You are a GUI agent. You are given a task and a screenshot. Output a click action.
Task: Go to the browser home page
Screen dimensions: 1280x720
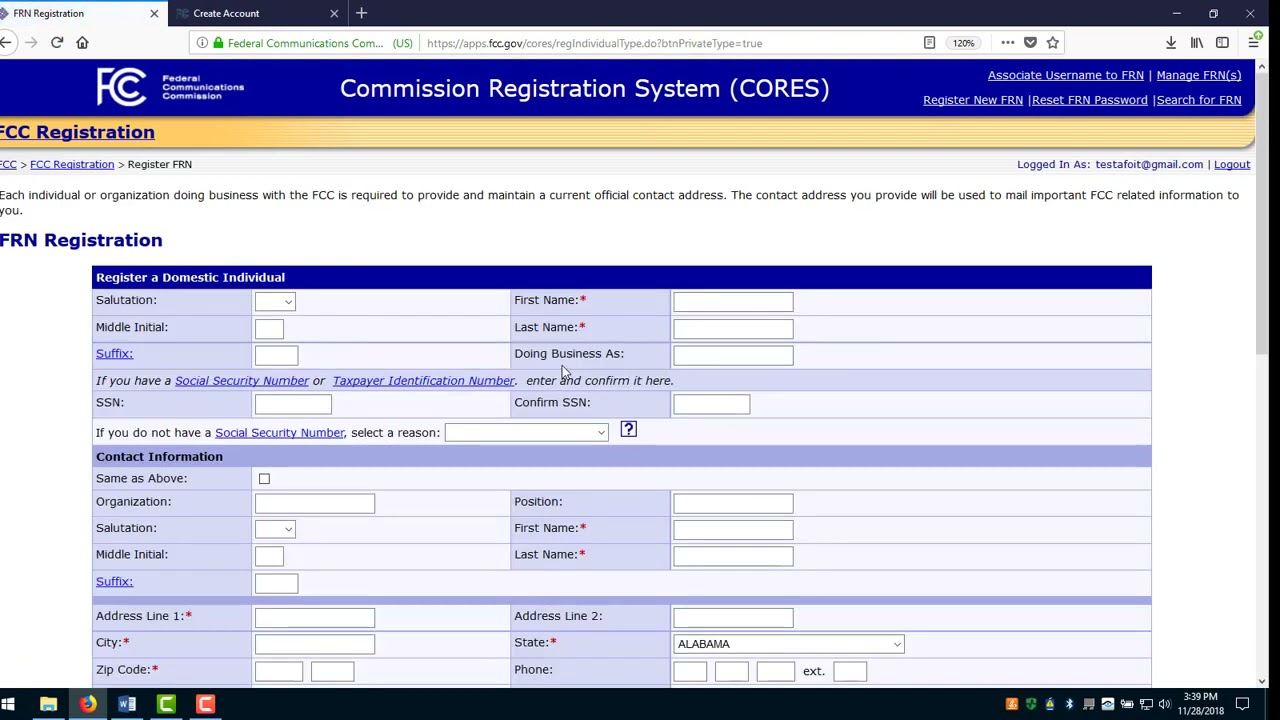coord(83,43)
